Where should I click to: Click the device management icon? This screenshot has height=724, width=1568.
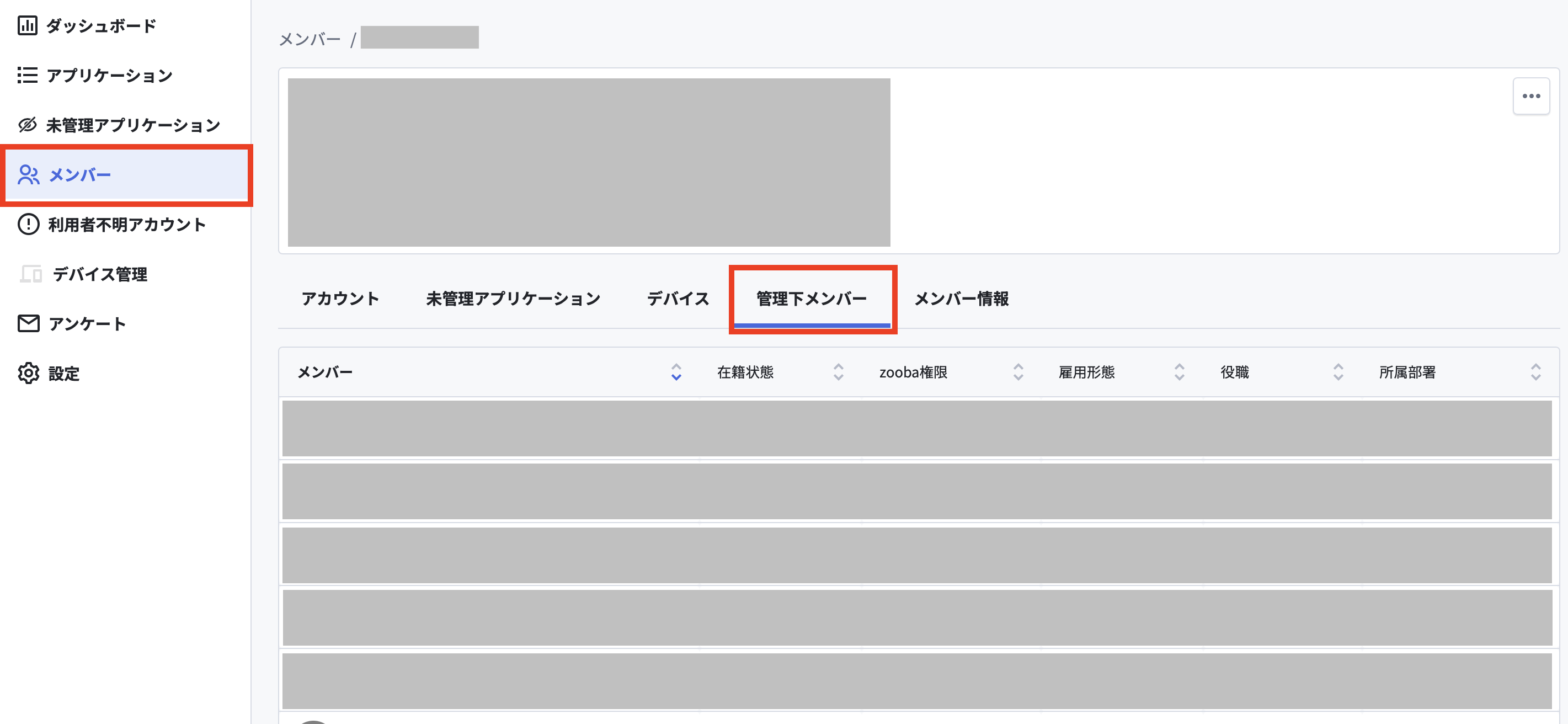pos(30,274)
